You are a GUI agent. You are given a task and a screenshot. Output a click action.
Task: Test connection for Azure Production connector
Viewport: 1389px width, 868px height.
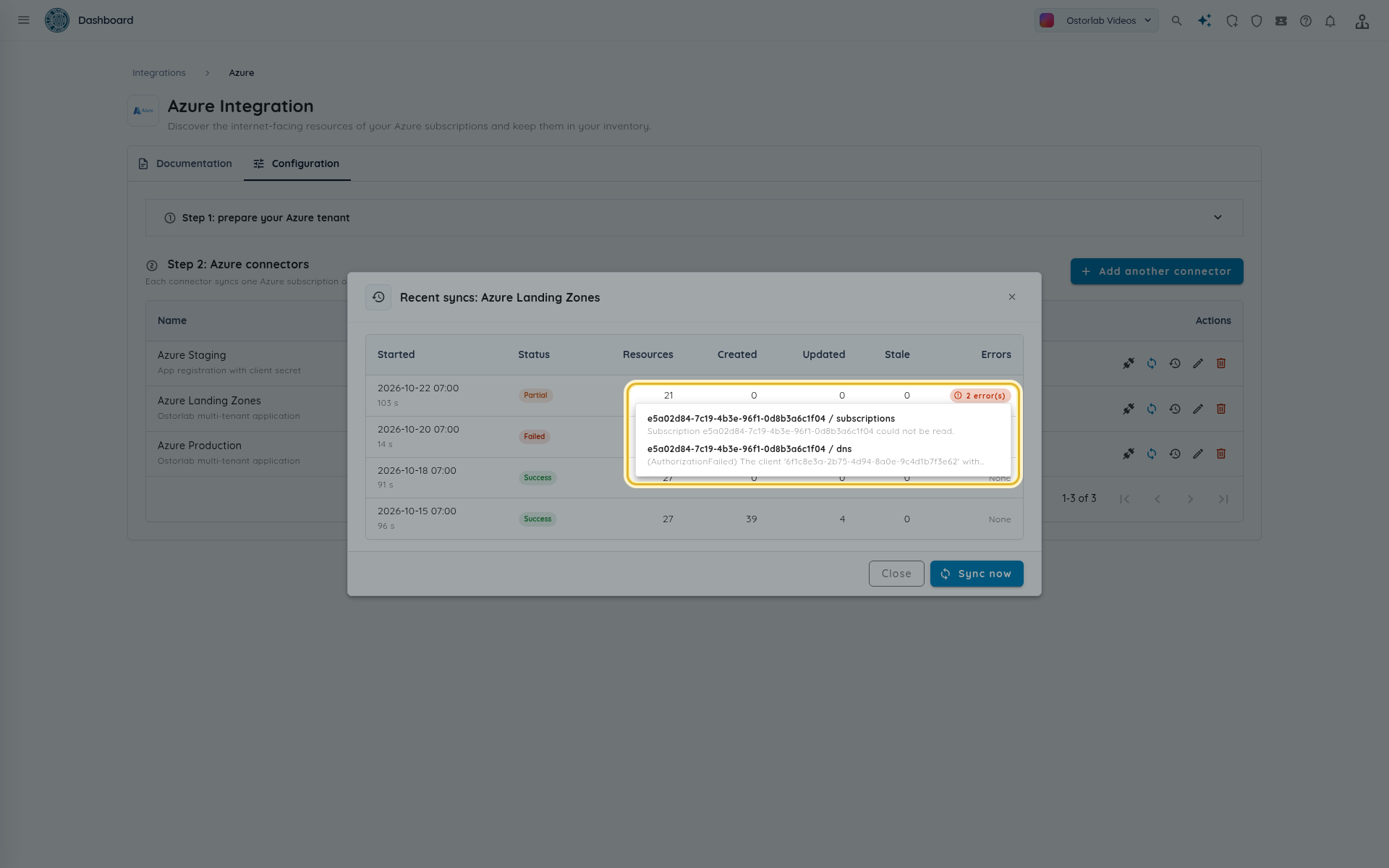1129,454
